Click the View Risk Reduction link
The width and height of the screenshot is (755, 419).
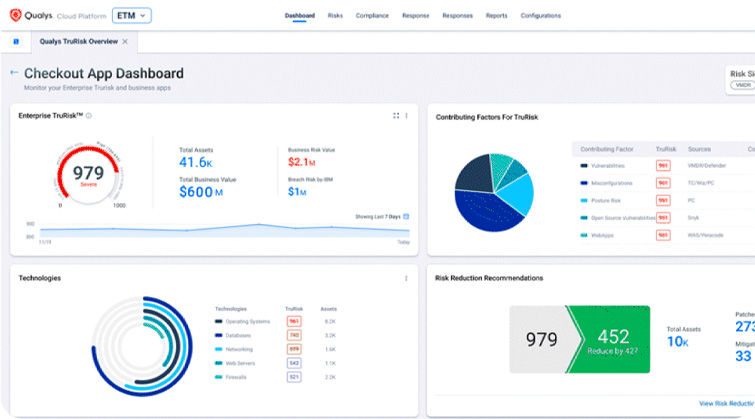[x=726, y=402]
